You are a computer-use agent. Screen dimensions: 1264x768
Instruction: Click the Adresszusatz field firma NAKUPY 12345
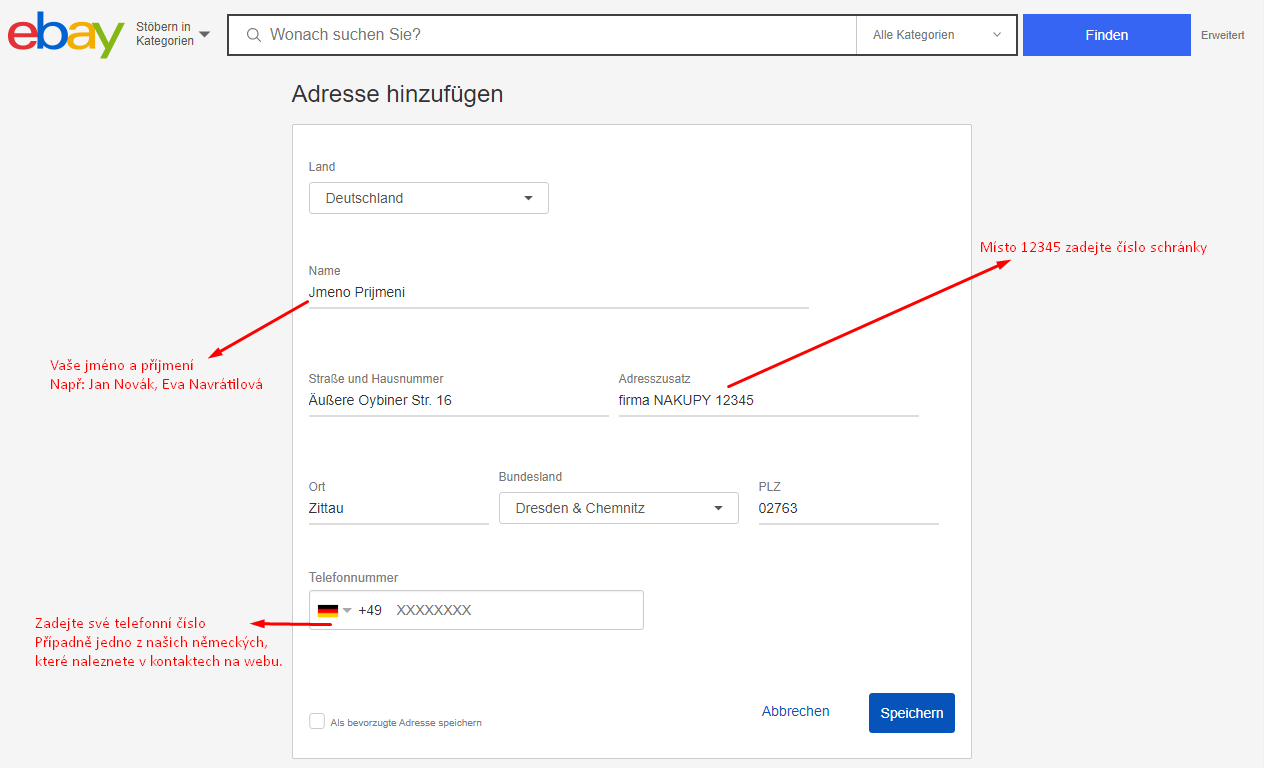point(769,401)
